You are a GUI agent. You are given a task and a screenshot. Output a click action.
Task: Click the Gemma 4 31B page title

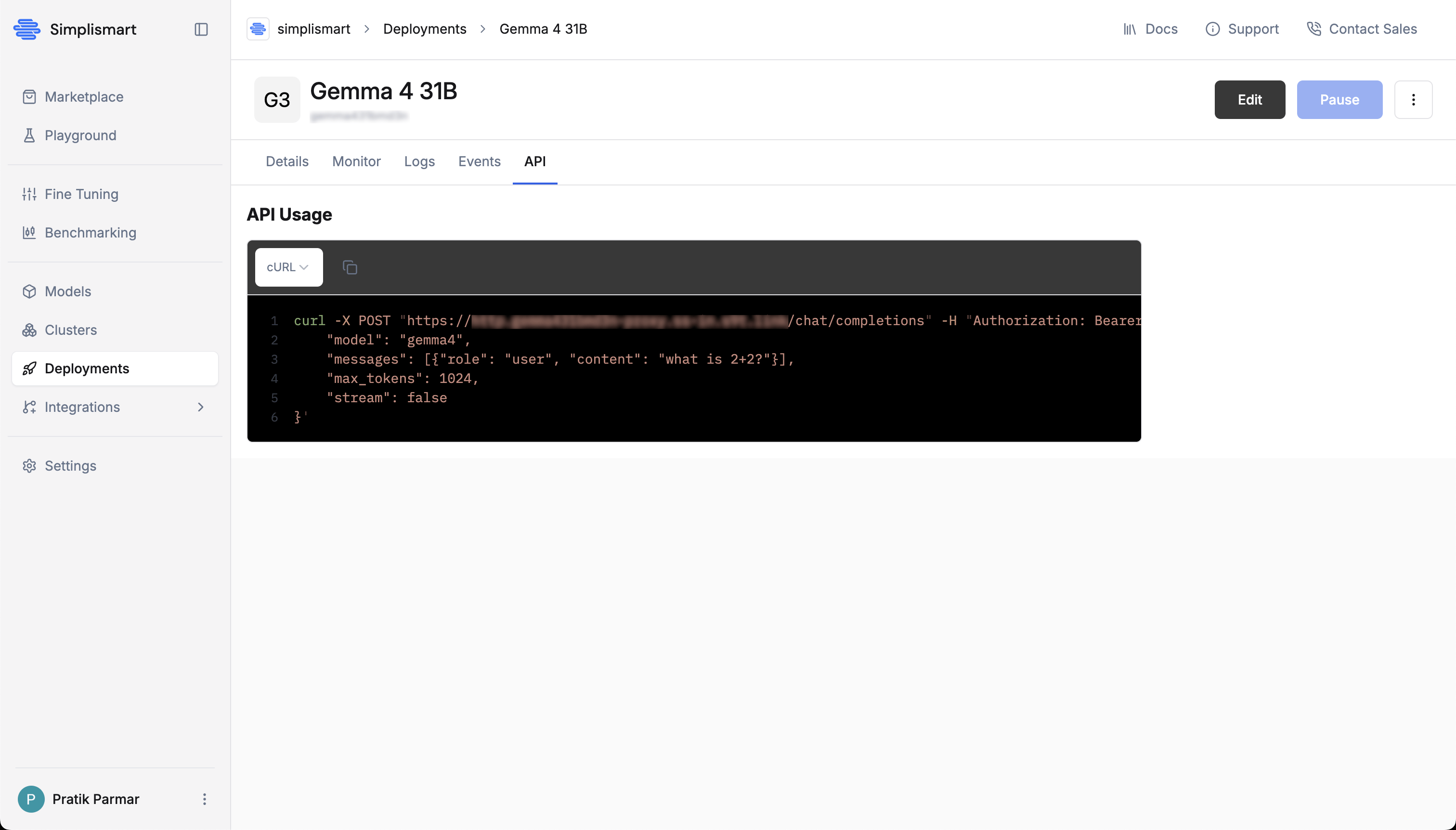[383, 91]
